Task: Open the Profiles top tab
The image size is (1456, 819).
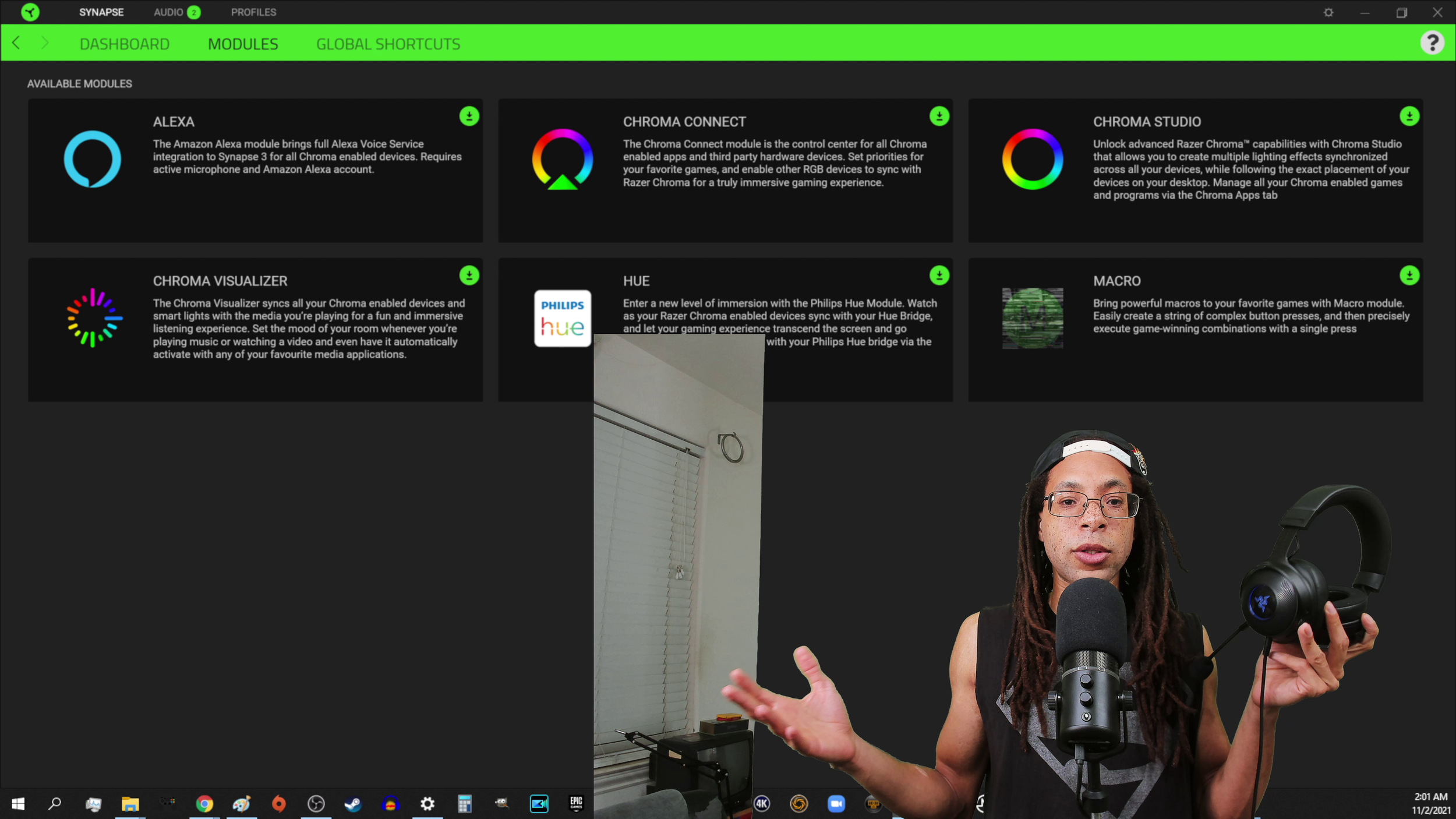Action: pos(253,12)
